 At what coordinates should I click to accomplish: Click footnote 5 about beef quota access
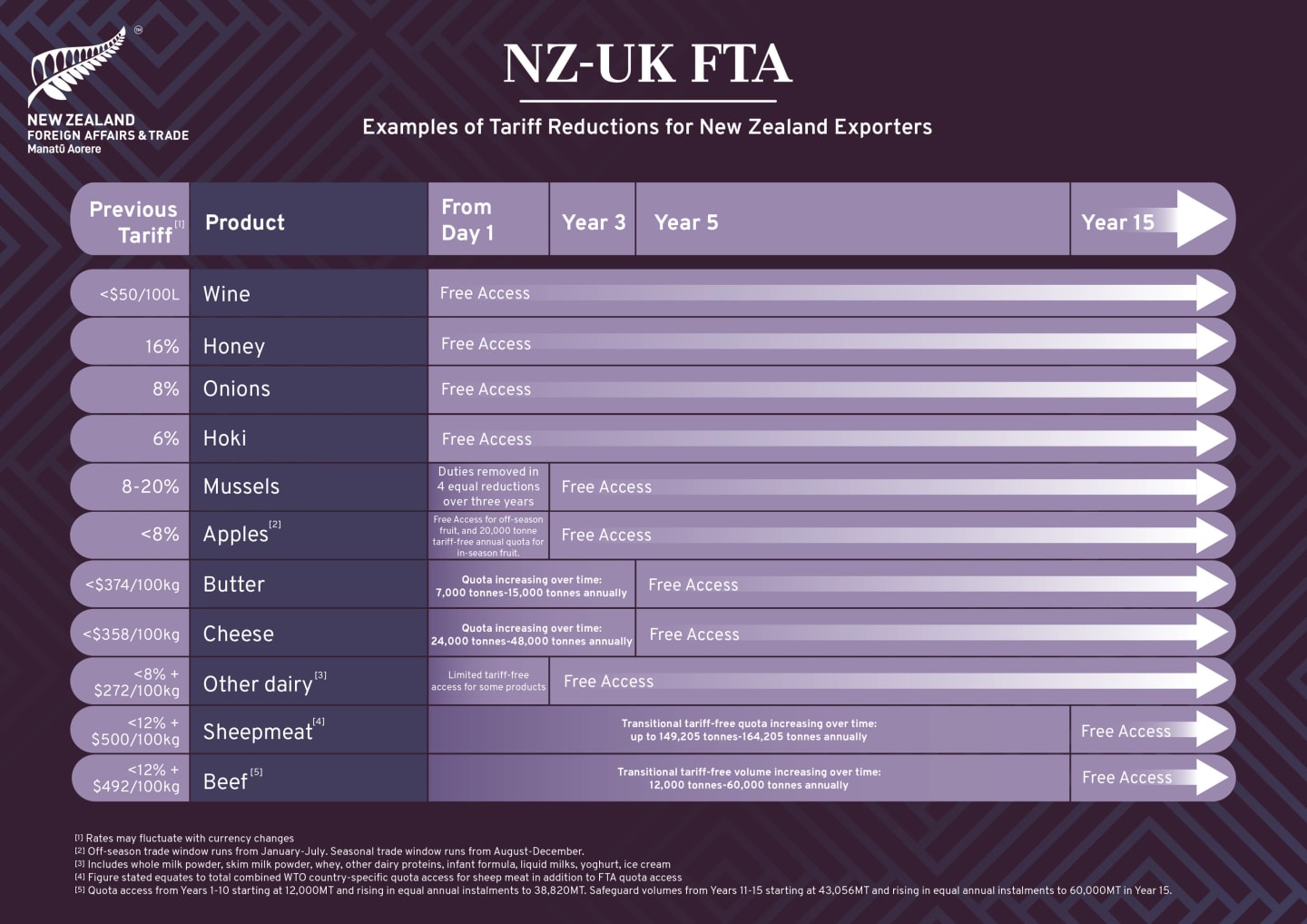tap(623, 890)
